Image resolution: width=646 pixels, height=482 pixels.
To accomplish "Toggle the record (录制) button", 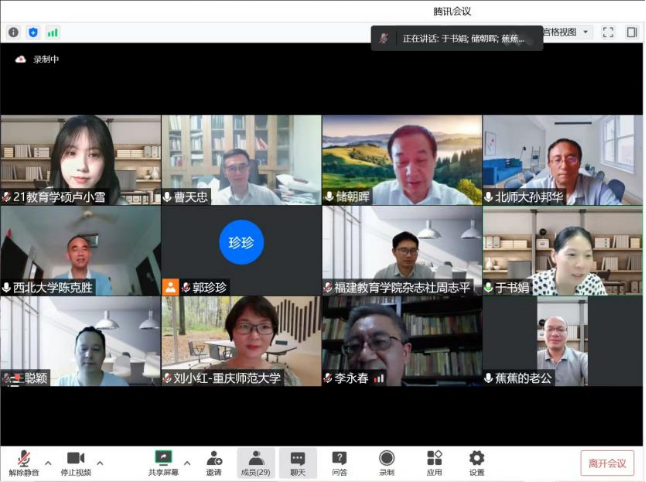I will pos(386,461).
